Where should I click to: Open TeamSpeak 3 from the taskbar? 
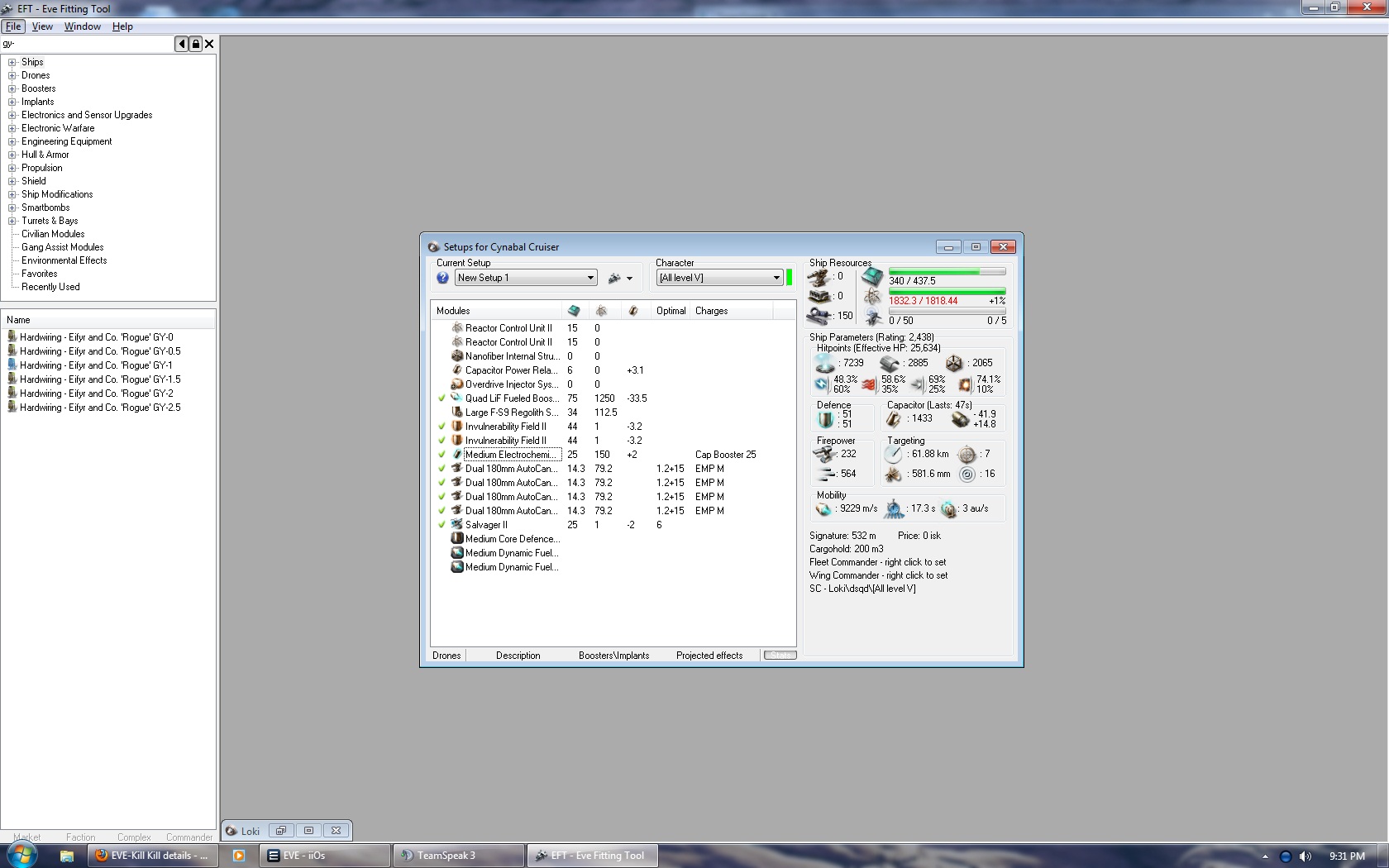459,856
